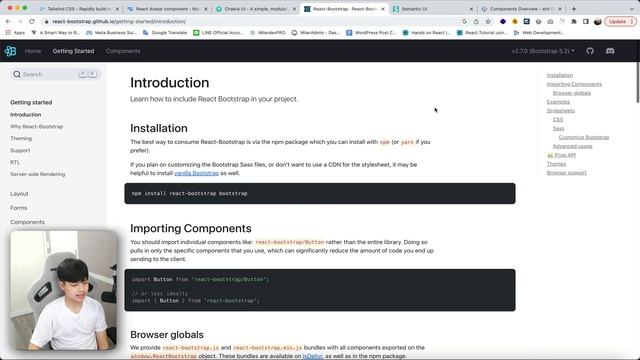The width and height of the screenshot is (640, 360).
Task: Click the vanilla Bootstrap link
Action: pos(196,173)
